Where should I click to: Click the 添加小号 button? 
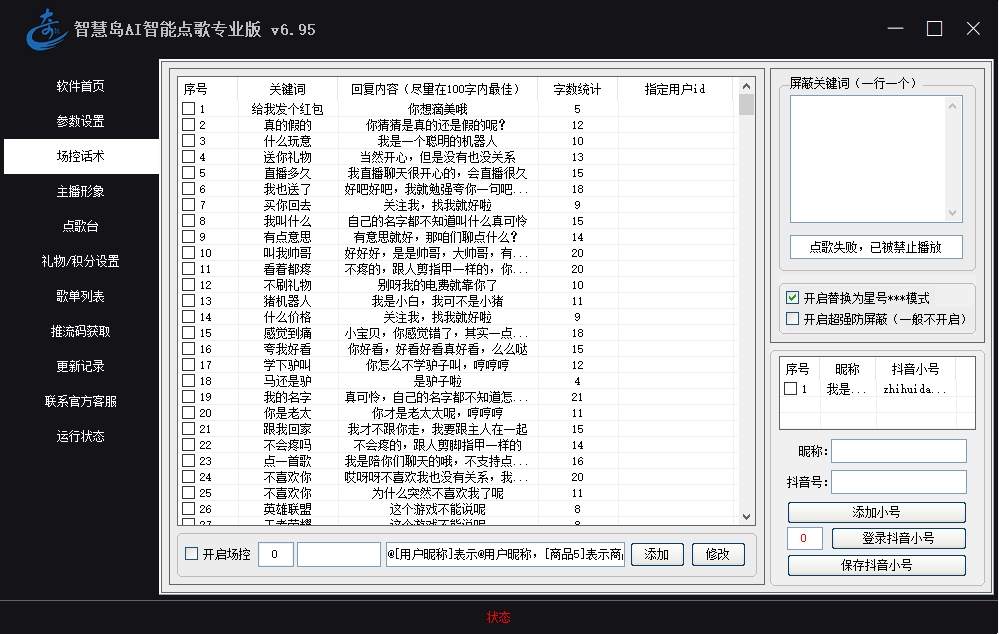click(876, 512)
